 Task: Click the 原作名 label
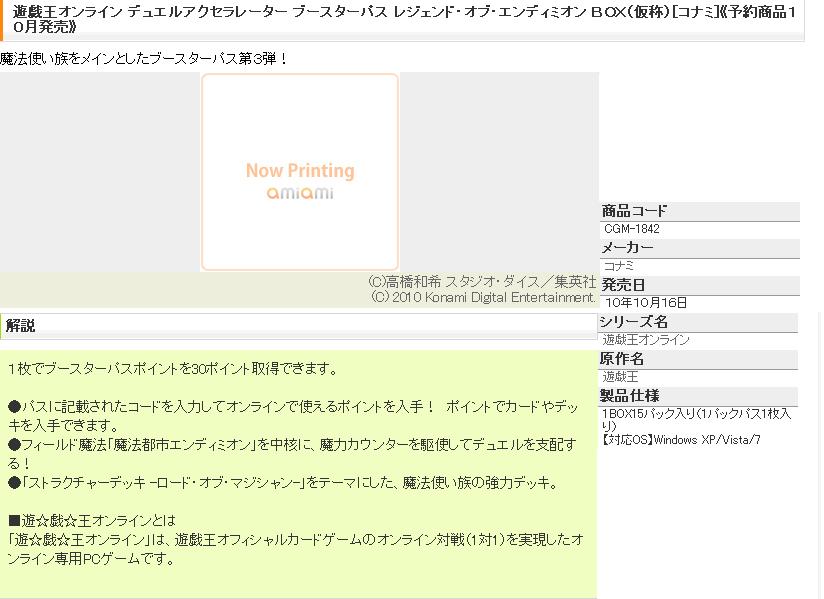(x=622, y=359)
